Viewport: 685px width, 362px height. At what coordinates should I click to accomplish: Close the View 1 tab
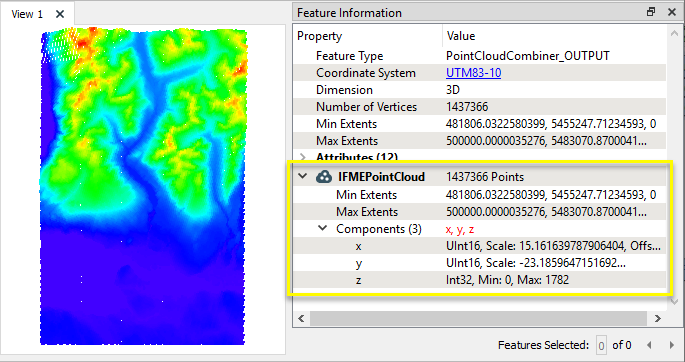click(x=60, y=14)
